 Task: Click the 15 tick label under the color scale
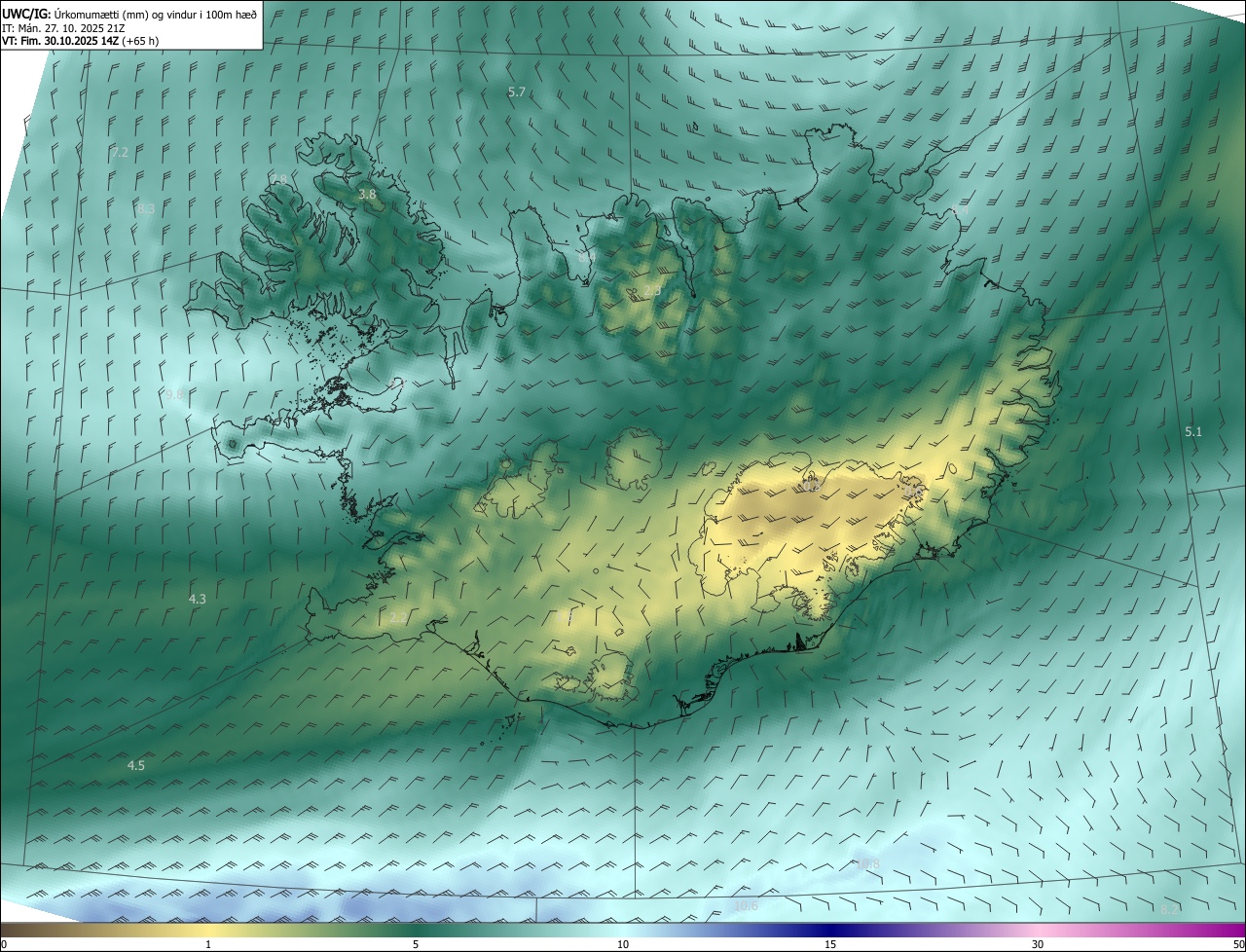(830, 944)
